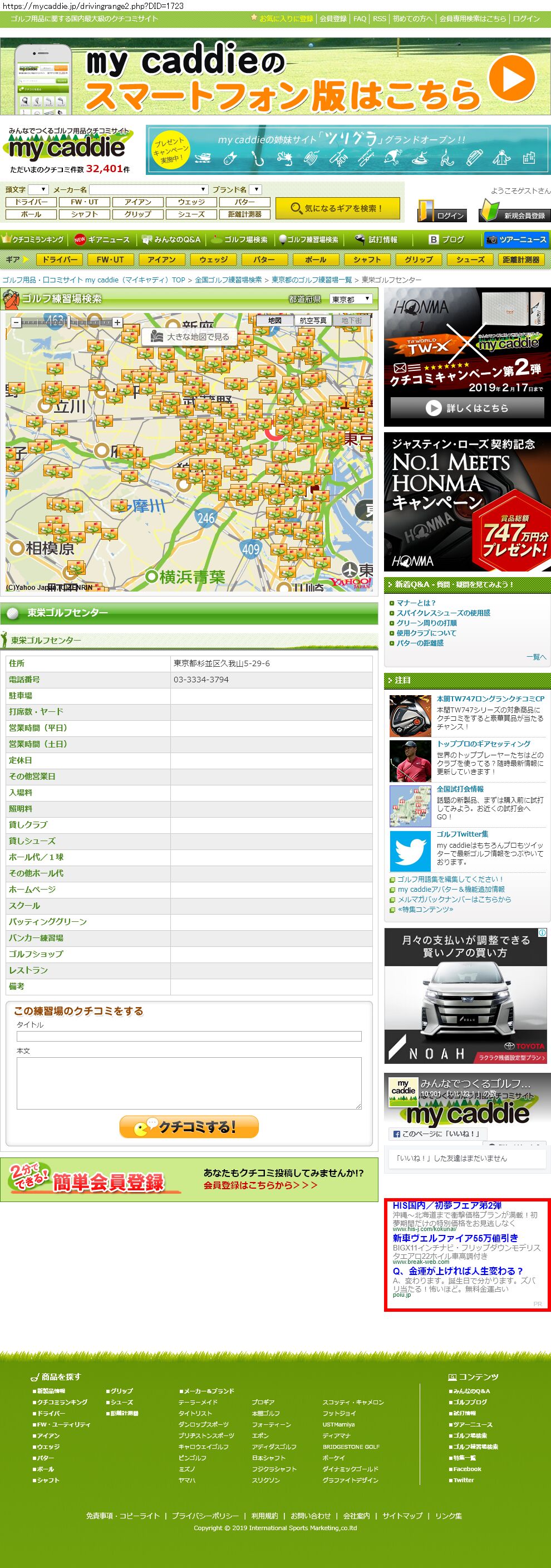Click the サイトマップ footer link

[402, 1516]
